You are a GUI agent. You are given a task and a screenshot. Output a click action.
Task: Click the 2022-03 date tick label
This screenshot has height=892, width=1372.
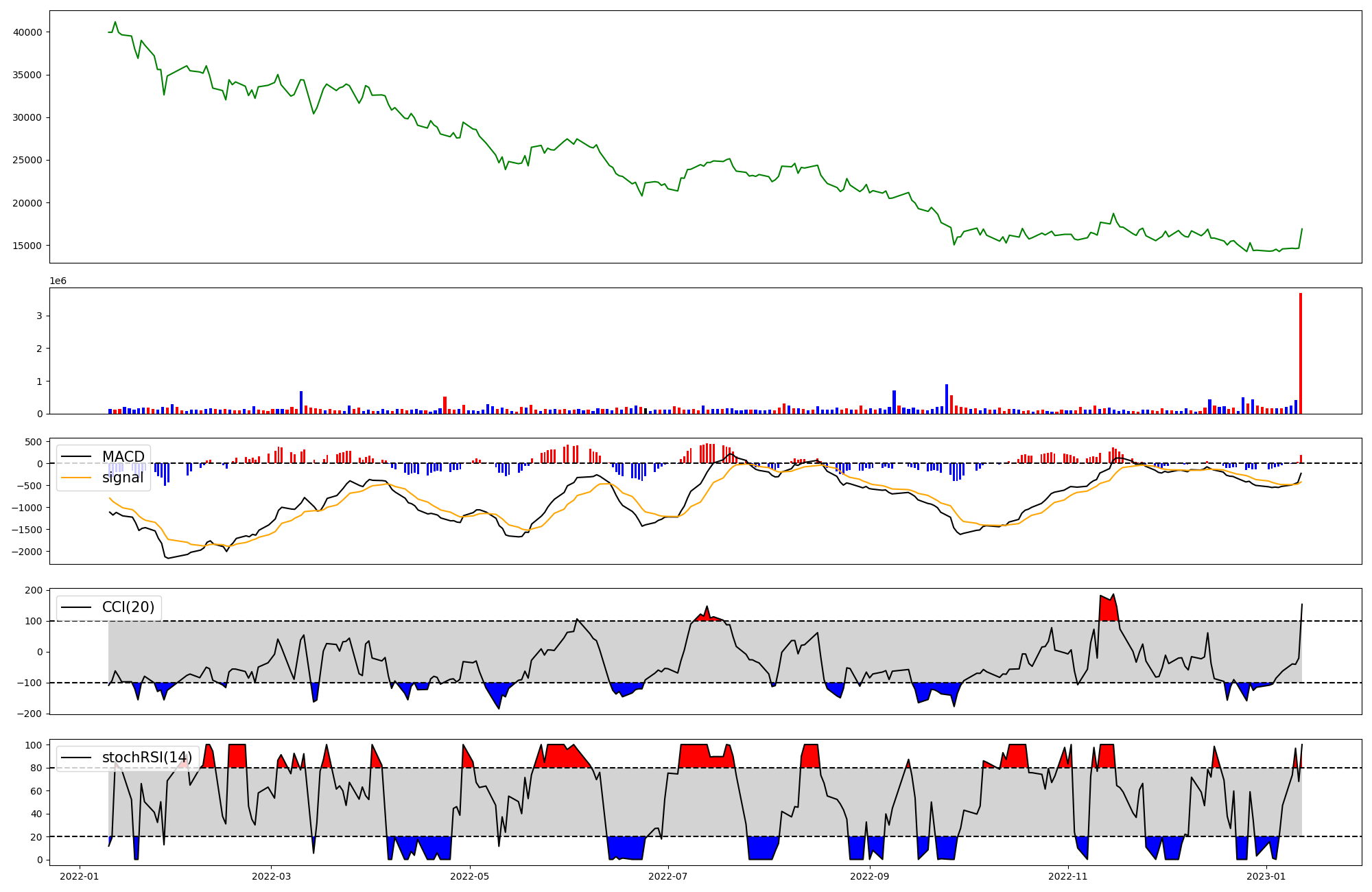(x=272, y=876)
